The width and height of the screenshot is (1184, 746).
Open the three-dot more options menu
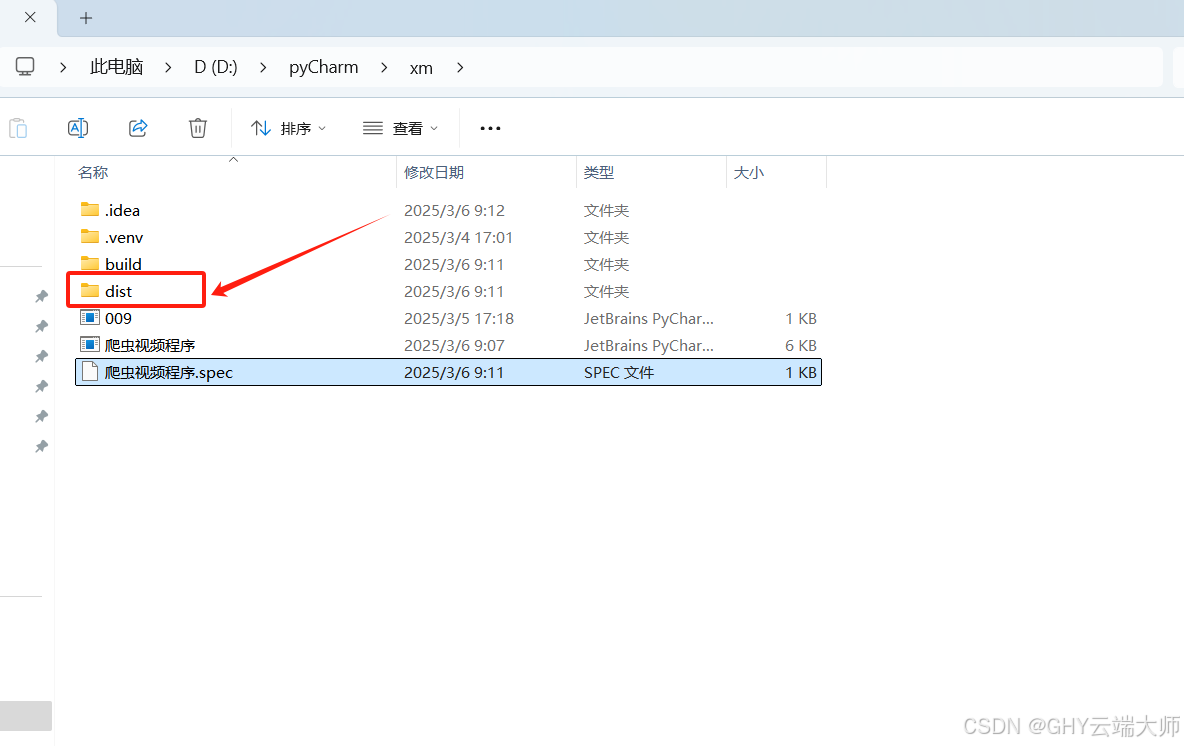coord(490,128)
